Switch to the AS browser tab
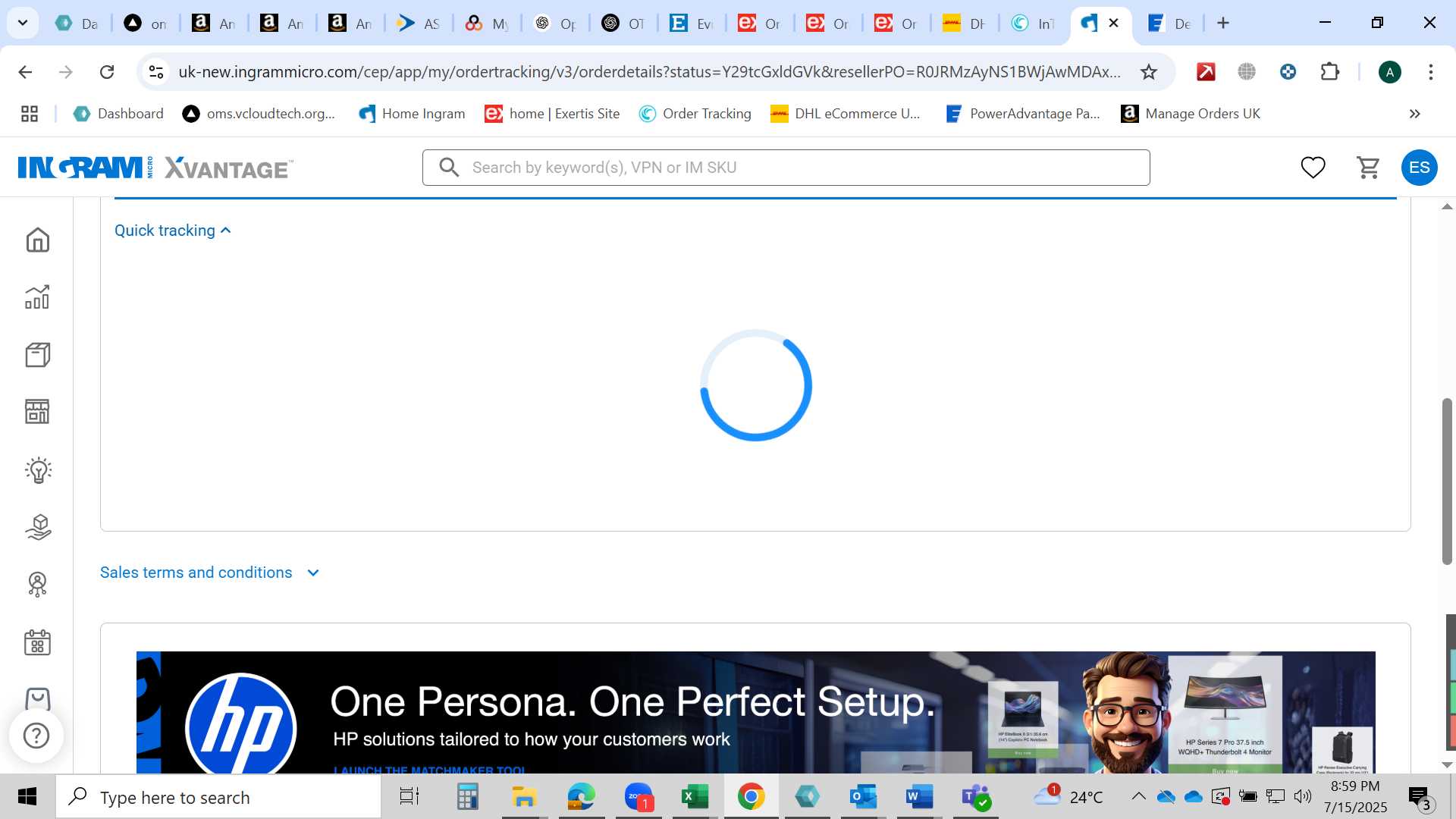The image size is (1456, 819). [418, 24]
